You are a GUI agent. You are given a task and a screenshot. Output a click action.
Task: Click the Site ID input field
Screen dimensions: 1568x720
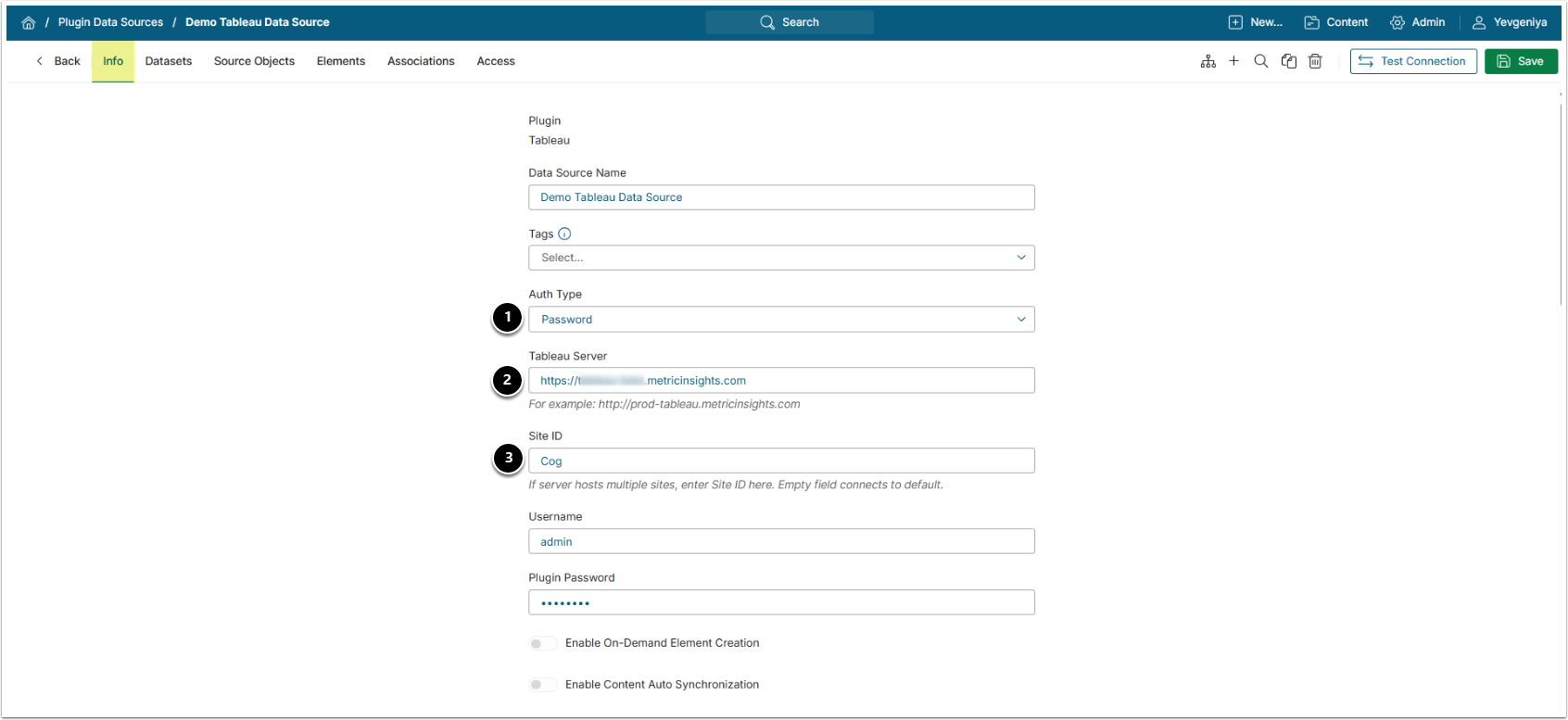pos(780,461)
